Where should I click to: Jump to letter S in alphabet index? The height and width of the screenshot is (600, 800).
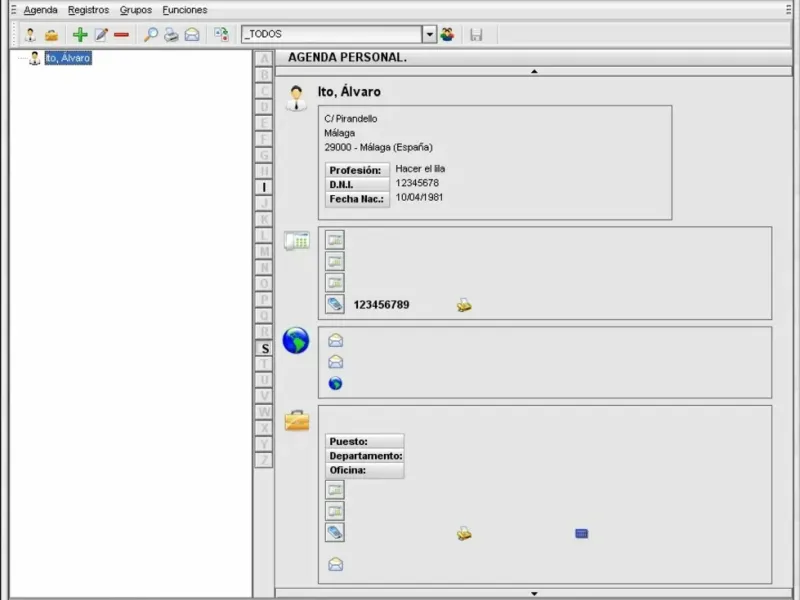click(x=264, y=348)
